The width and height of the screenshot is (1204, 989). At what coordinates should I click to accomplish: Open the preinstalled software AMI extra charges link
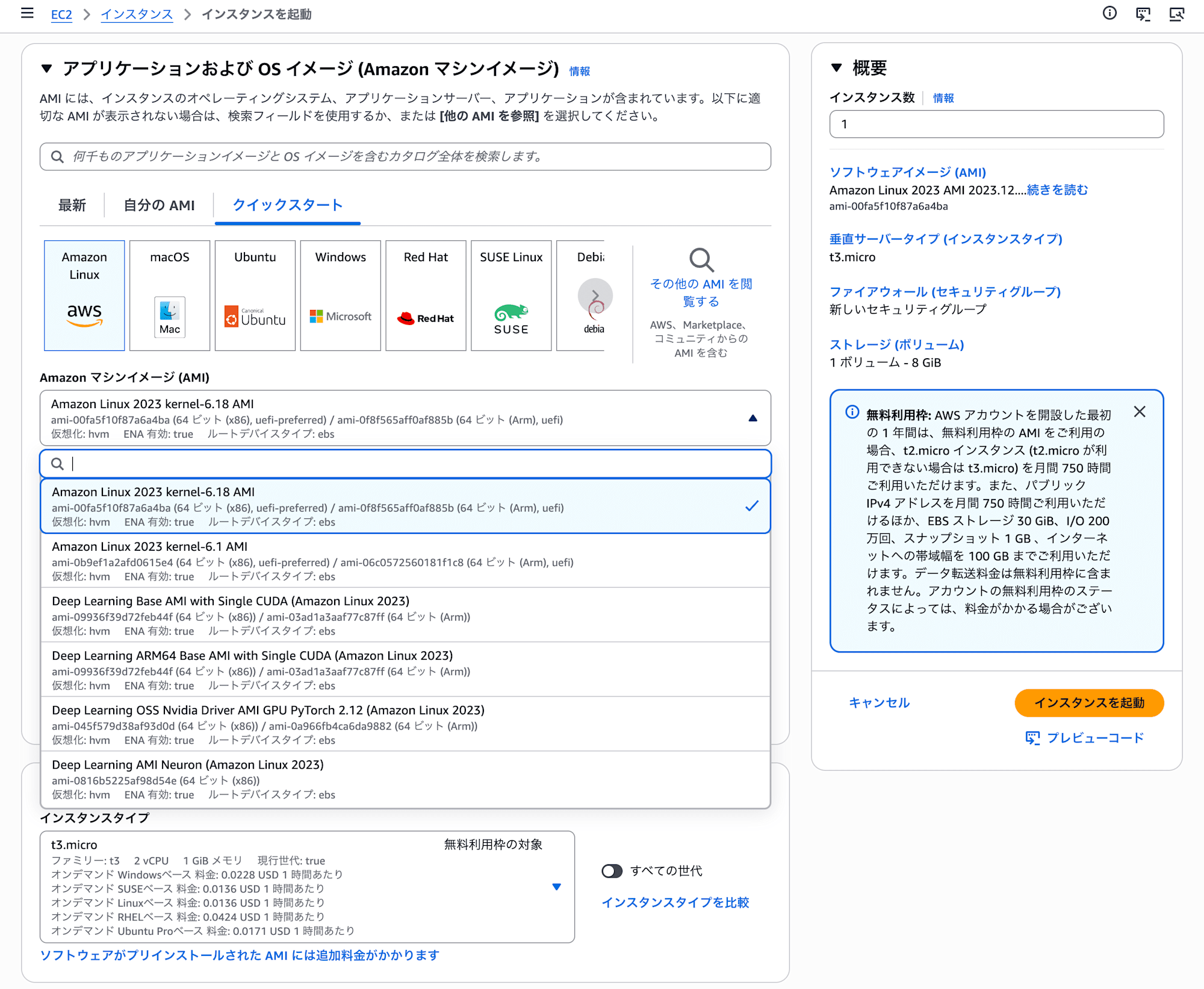coord(240,955)
